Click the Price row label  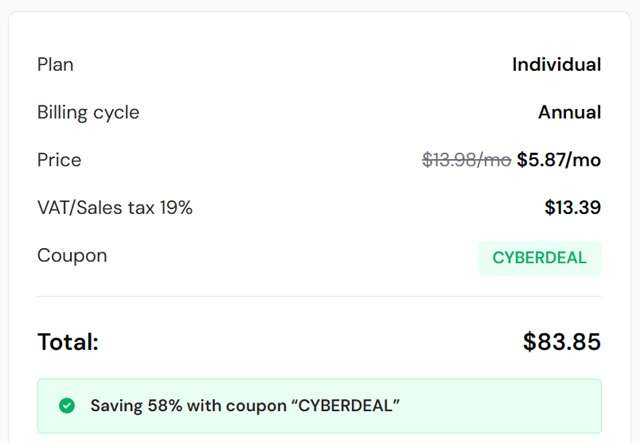(x=59, y=160)
